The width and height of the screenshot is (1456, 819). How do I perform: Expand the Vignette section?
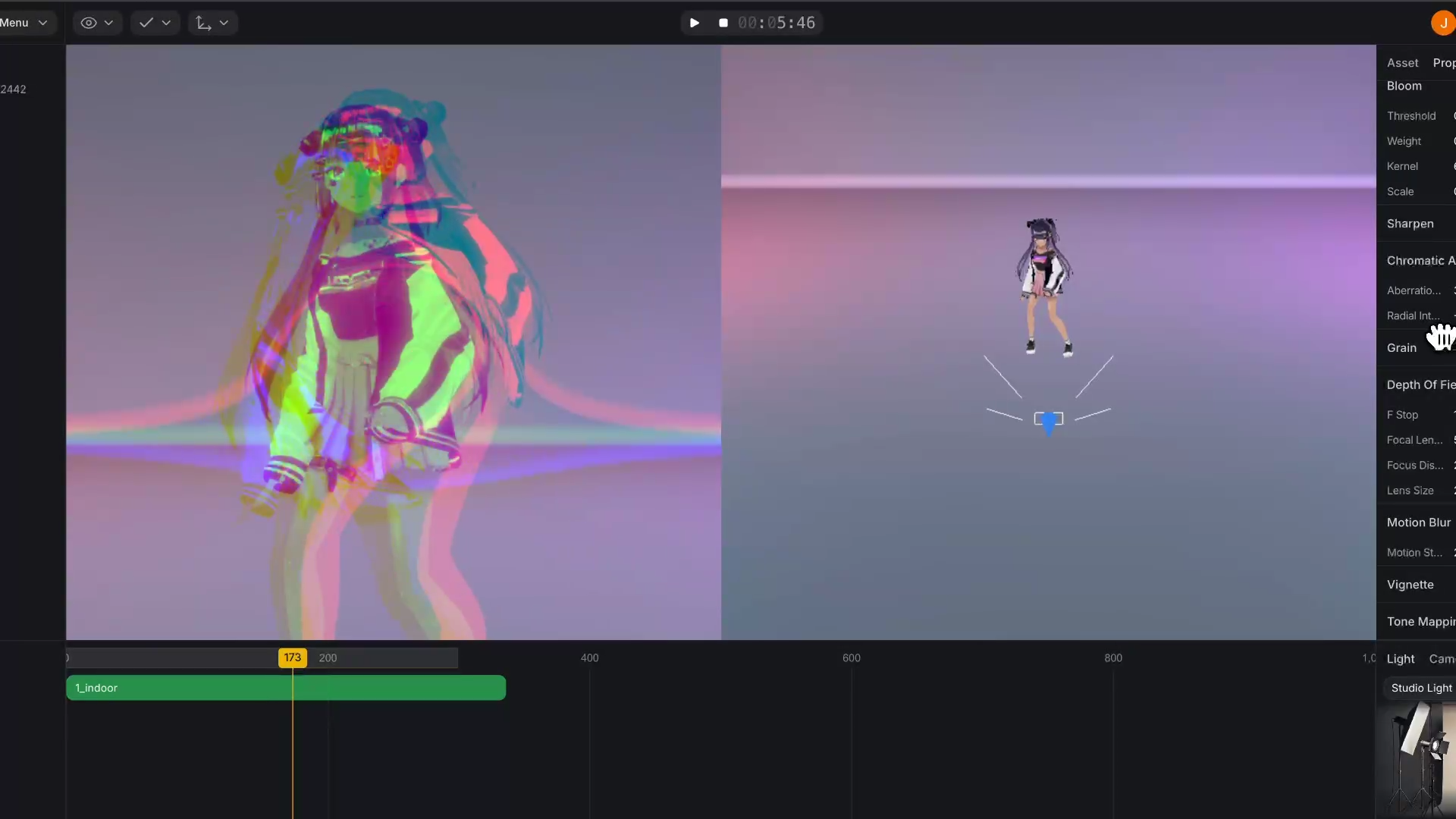[1410, 585]
